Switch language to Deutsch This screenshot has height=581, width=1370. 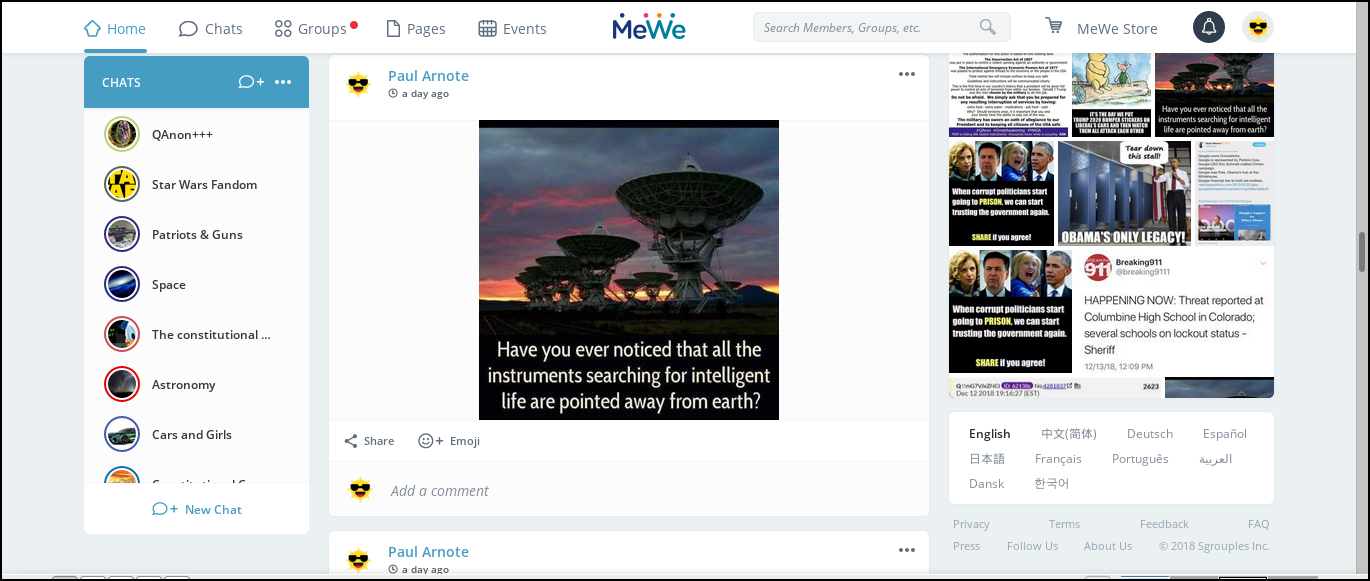point(1150,434)
